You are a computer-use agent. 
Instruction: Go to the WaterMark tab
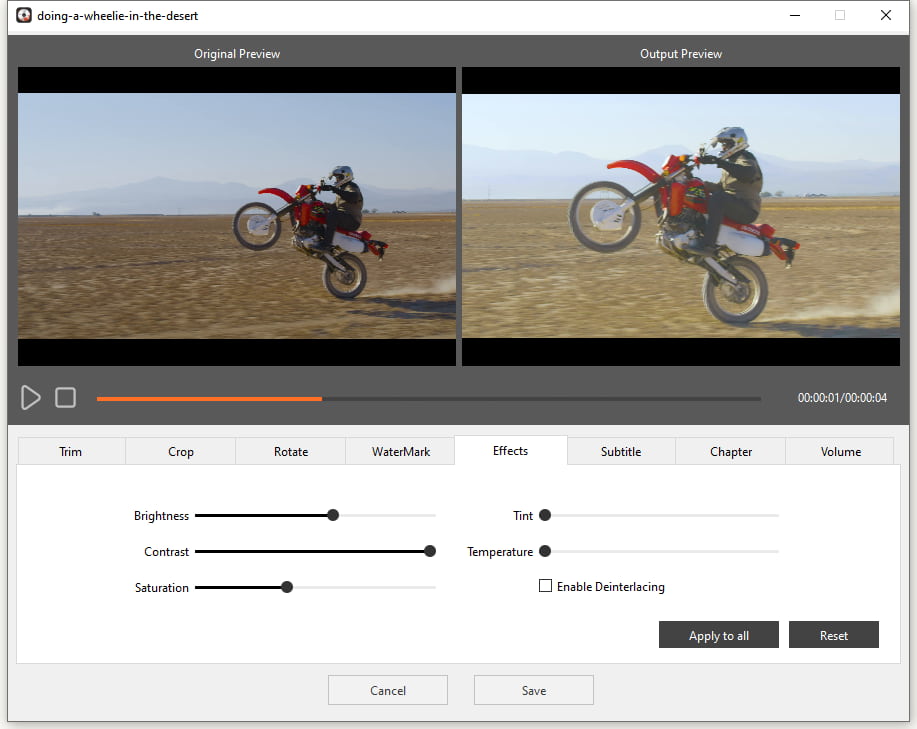tap(401, 452)
